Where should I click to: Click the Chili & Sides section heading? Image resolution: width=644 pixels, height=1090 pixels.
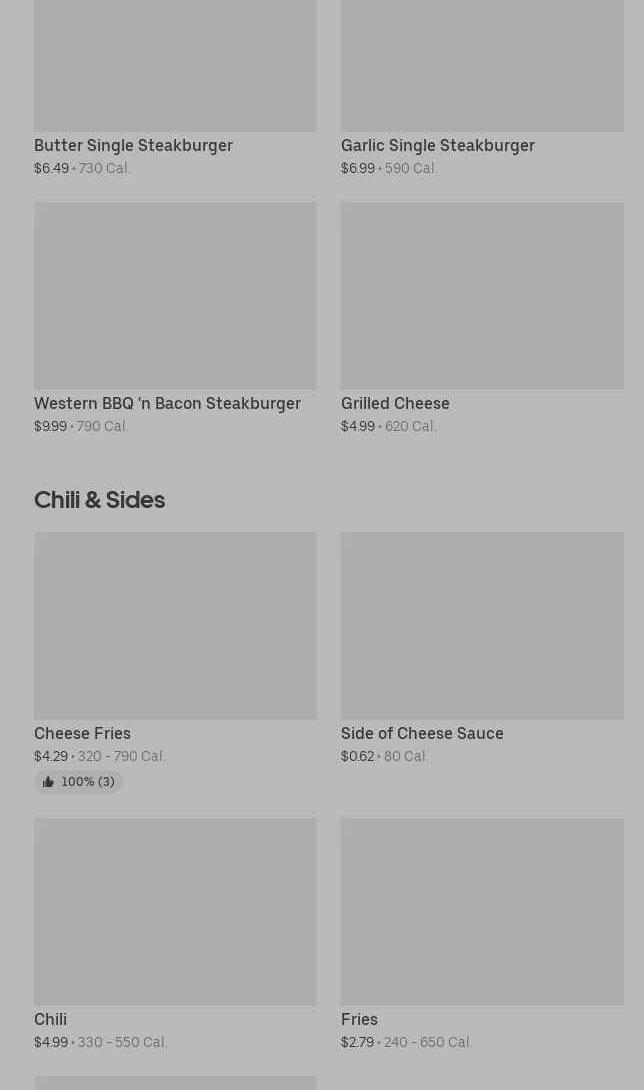[99, 500]
